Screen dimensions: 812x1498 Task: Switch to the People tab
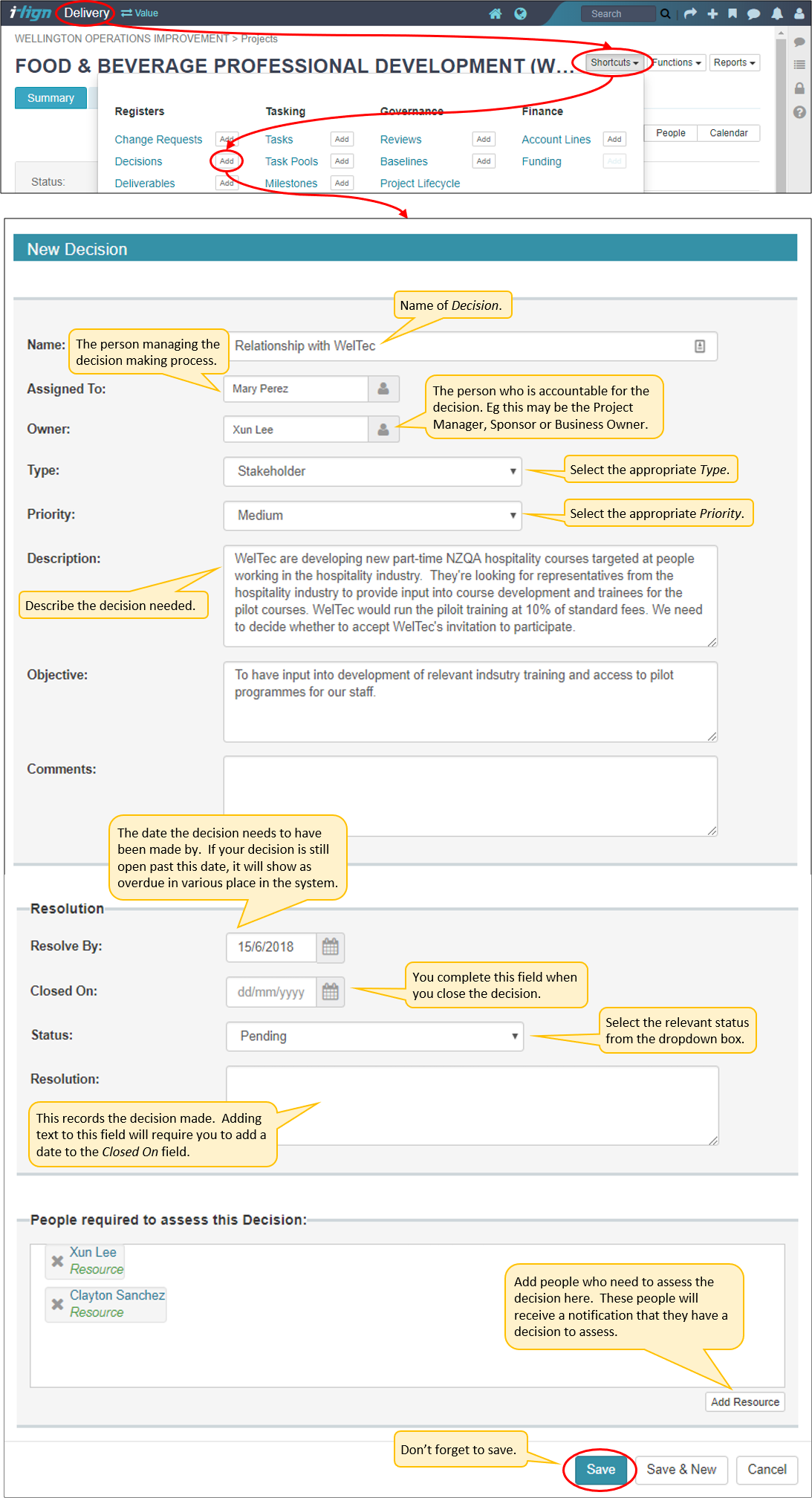click(671, 133)
